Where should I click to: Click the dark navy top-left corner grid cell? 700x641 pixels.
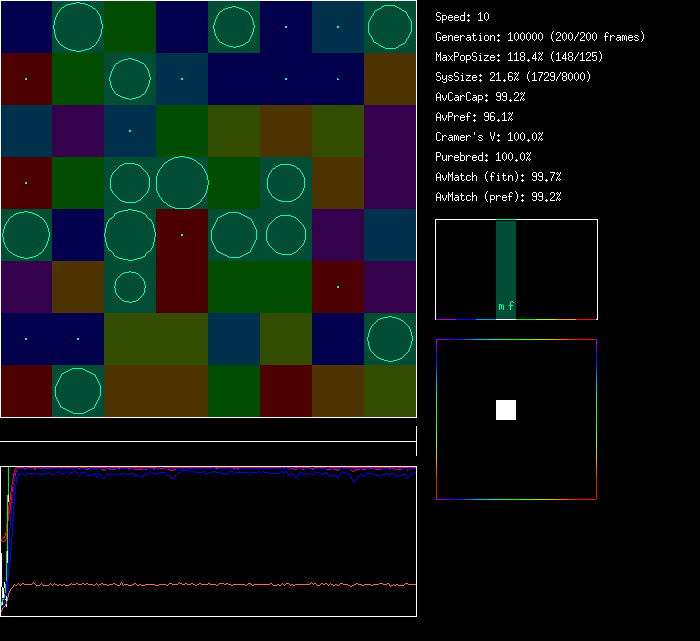[x=26, y=27]
